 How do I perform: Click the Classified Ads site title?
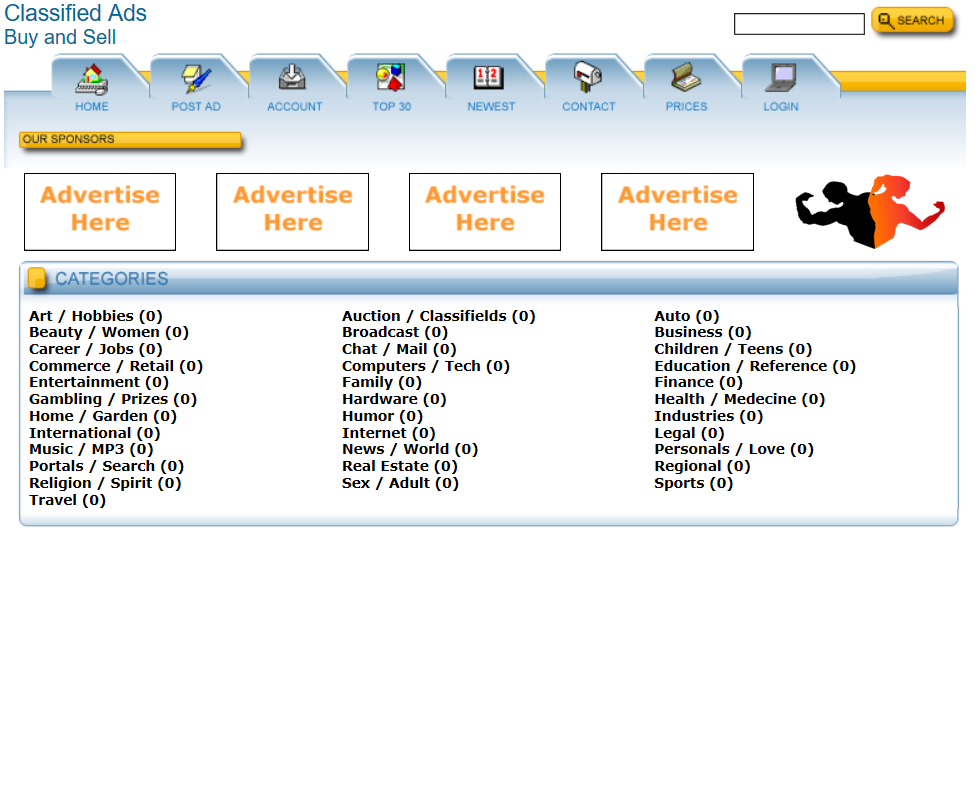[x=76, y=14]
